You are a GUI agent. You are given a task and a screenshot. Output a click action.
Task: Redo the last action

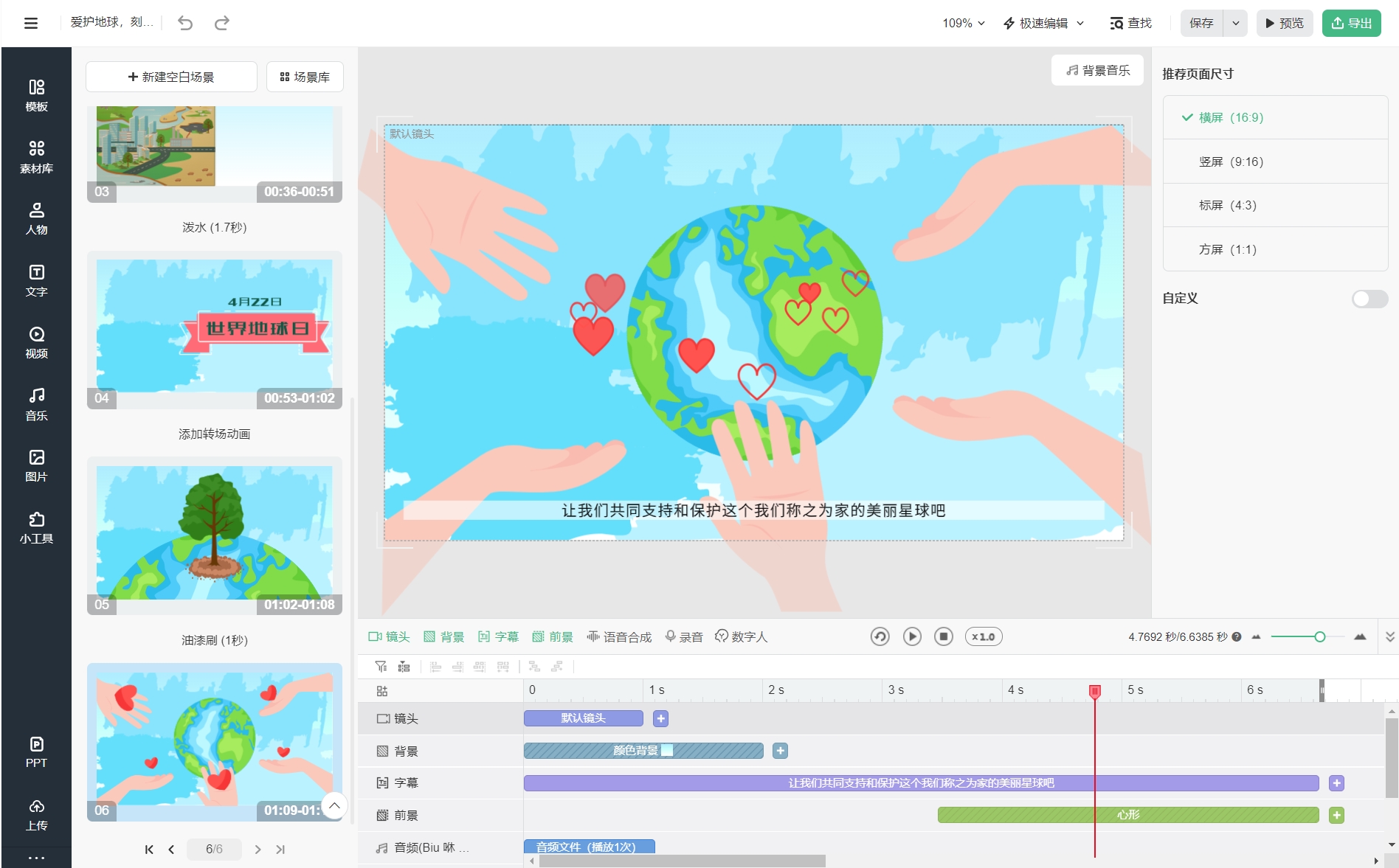221,23
